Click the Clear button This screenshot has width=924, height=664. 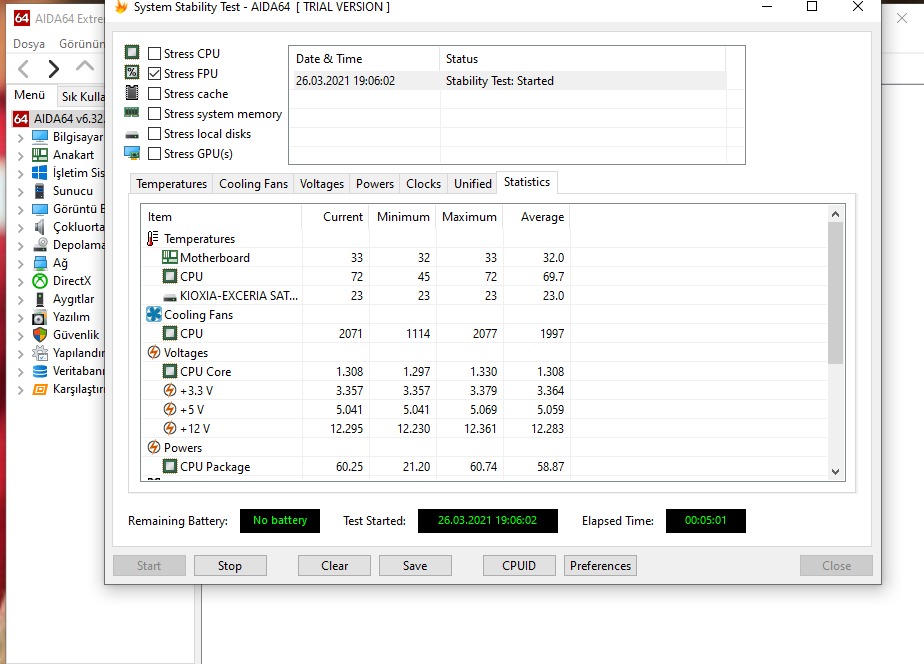[x=335, y=566]
